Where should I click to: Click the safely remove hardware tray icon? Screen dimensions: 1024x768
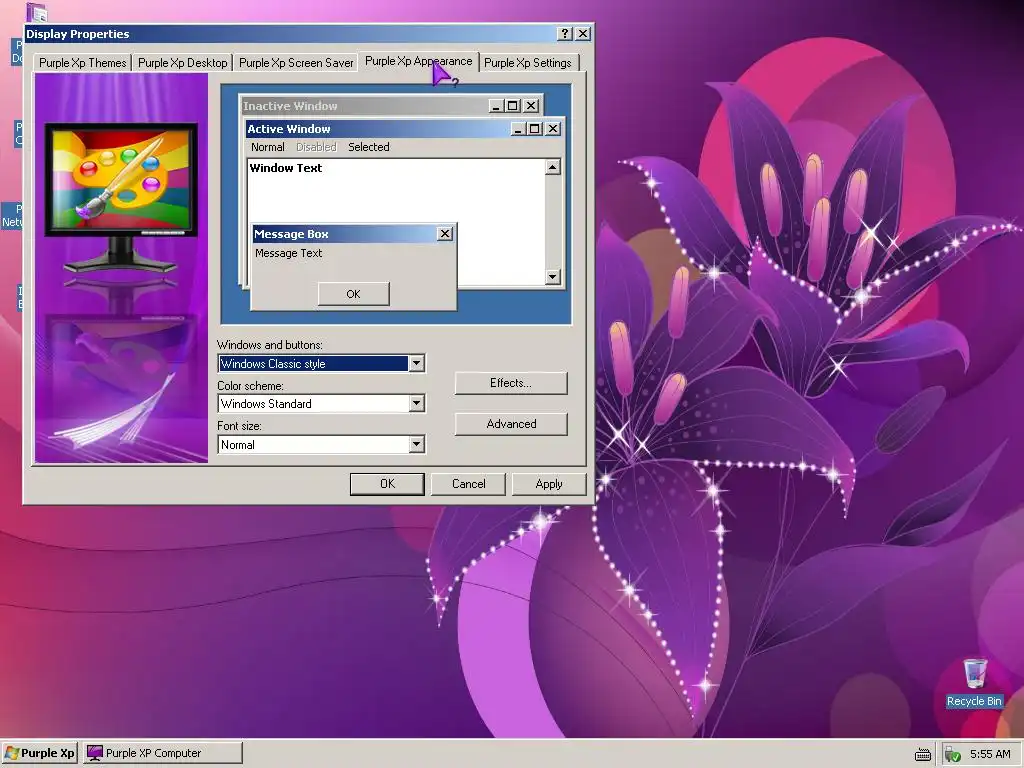tap(952, 754)
